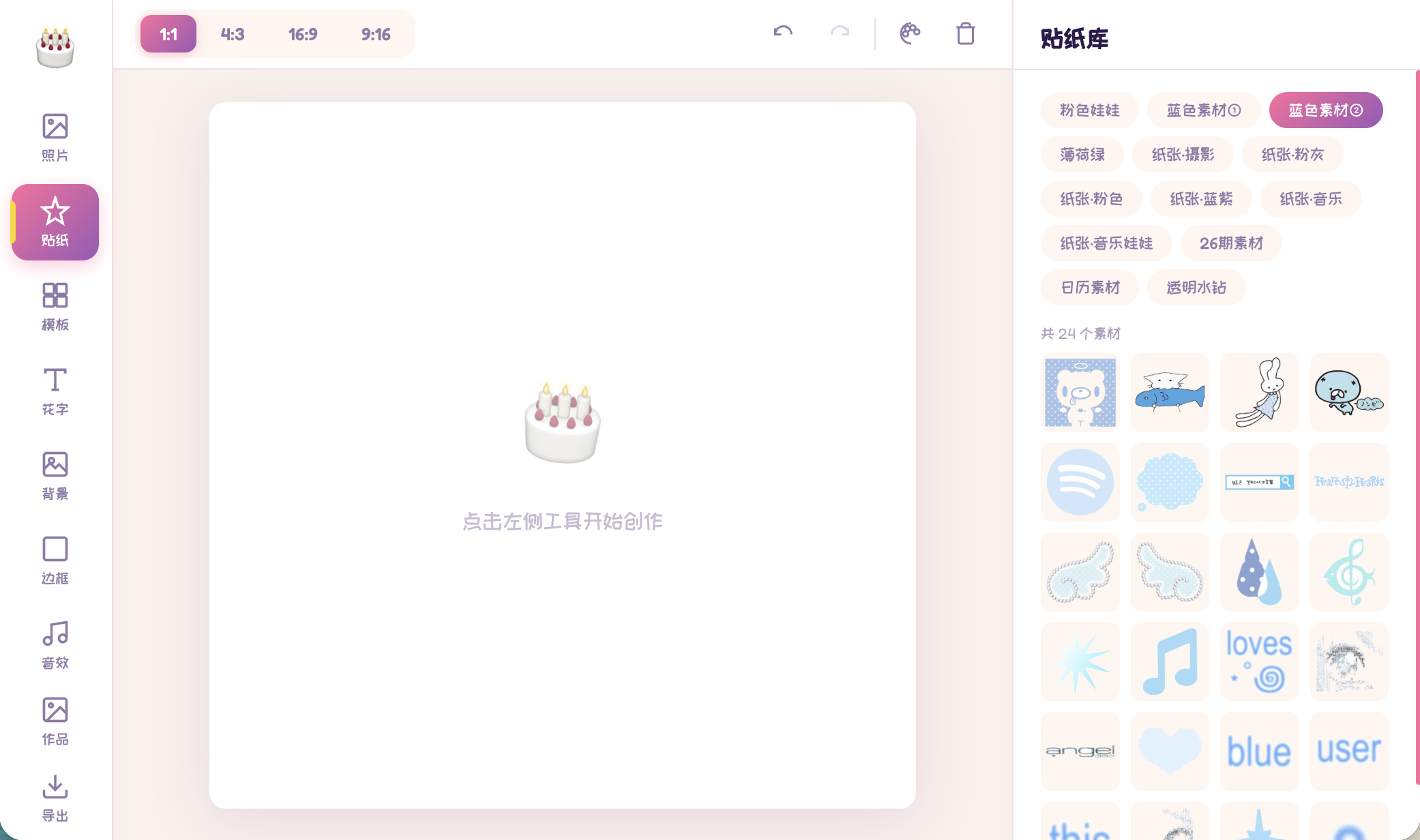Screen dimensions: 1420x840
Task: Choose the 蓝色素材① sticker category
Action: point(1203,110)
